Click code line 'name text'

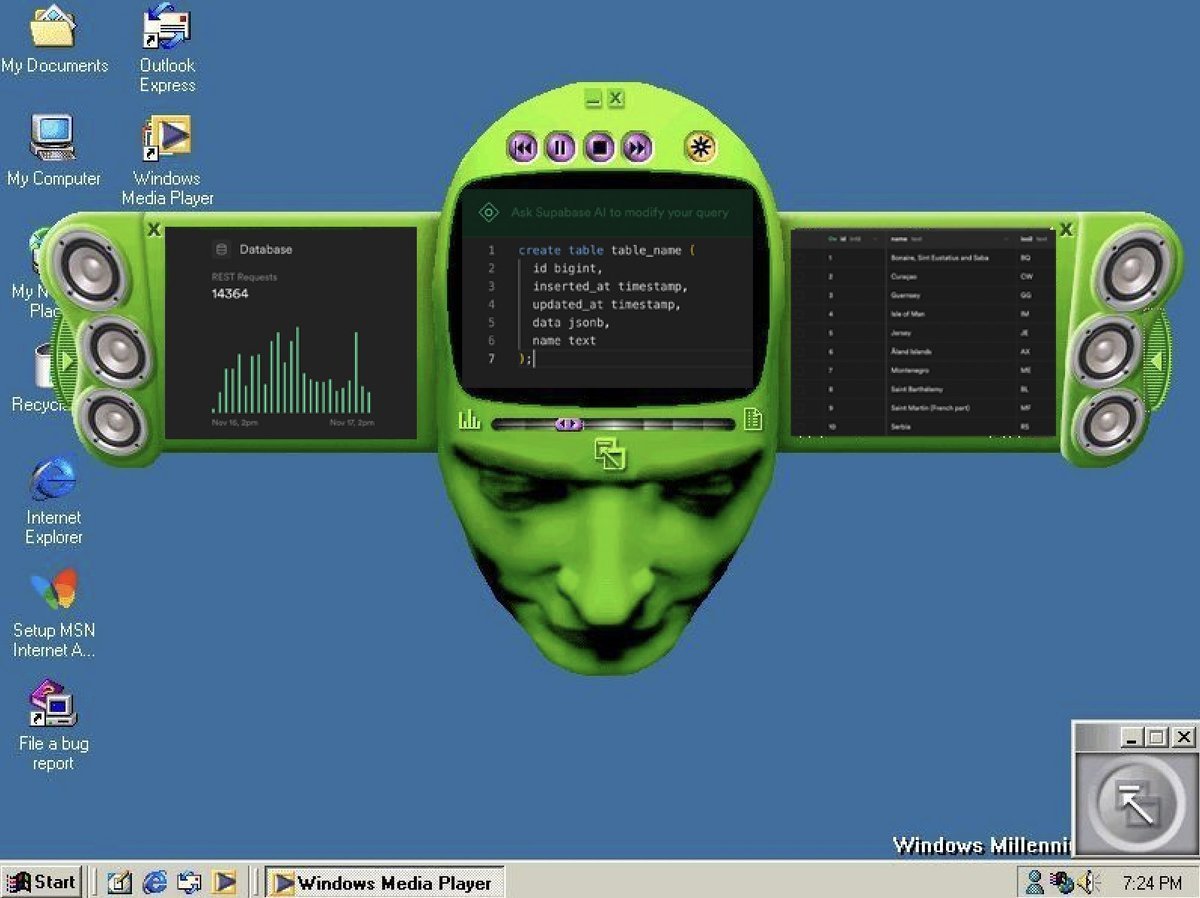pos(563,340)
